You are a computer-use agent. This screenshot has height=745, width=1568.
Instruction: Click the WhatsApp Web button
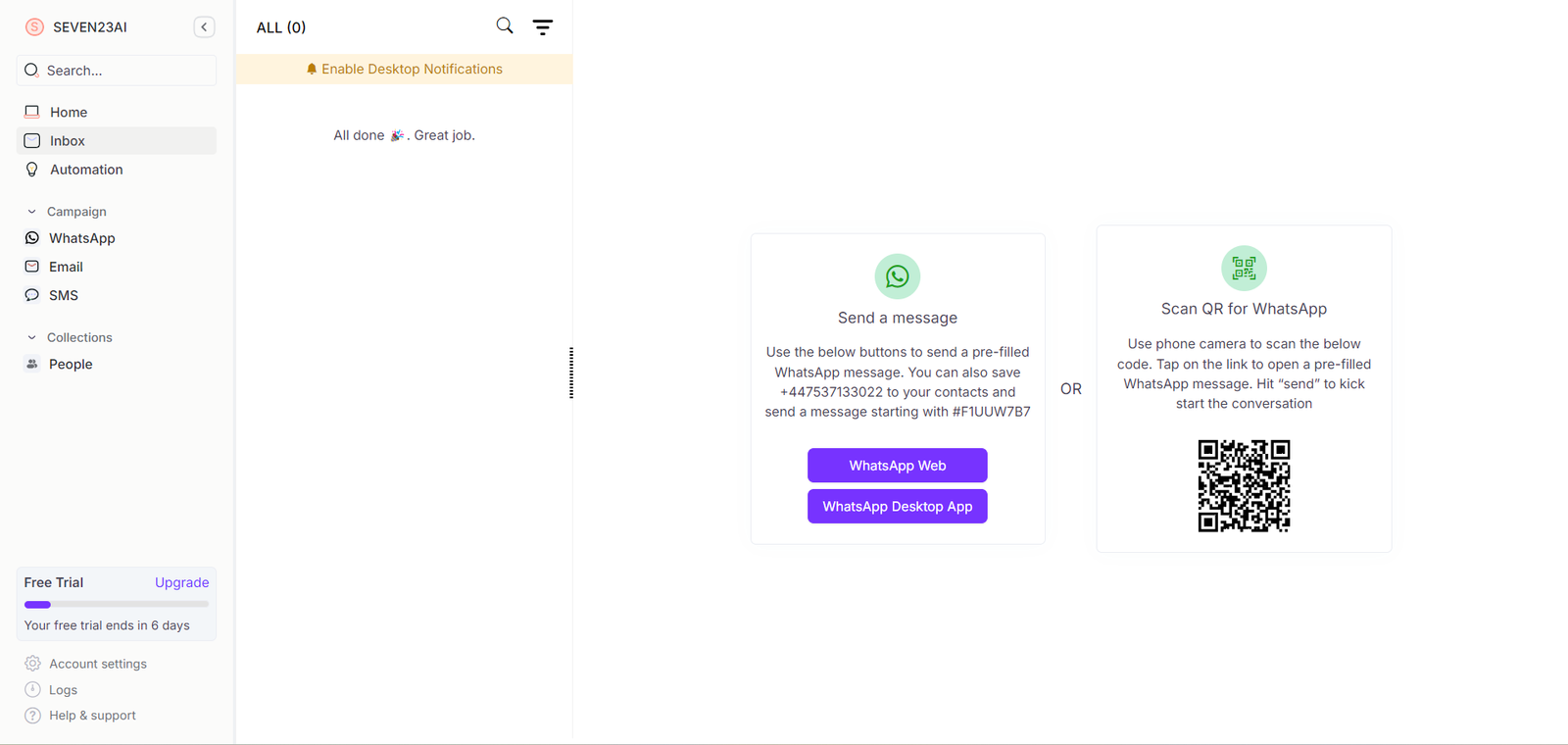(x=898, y=466)
